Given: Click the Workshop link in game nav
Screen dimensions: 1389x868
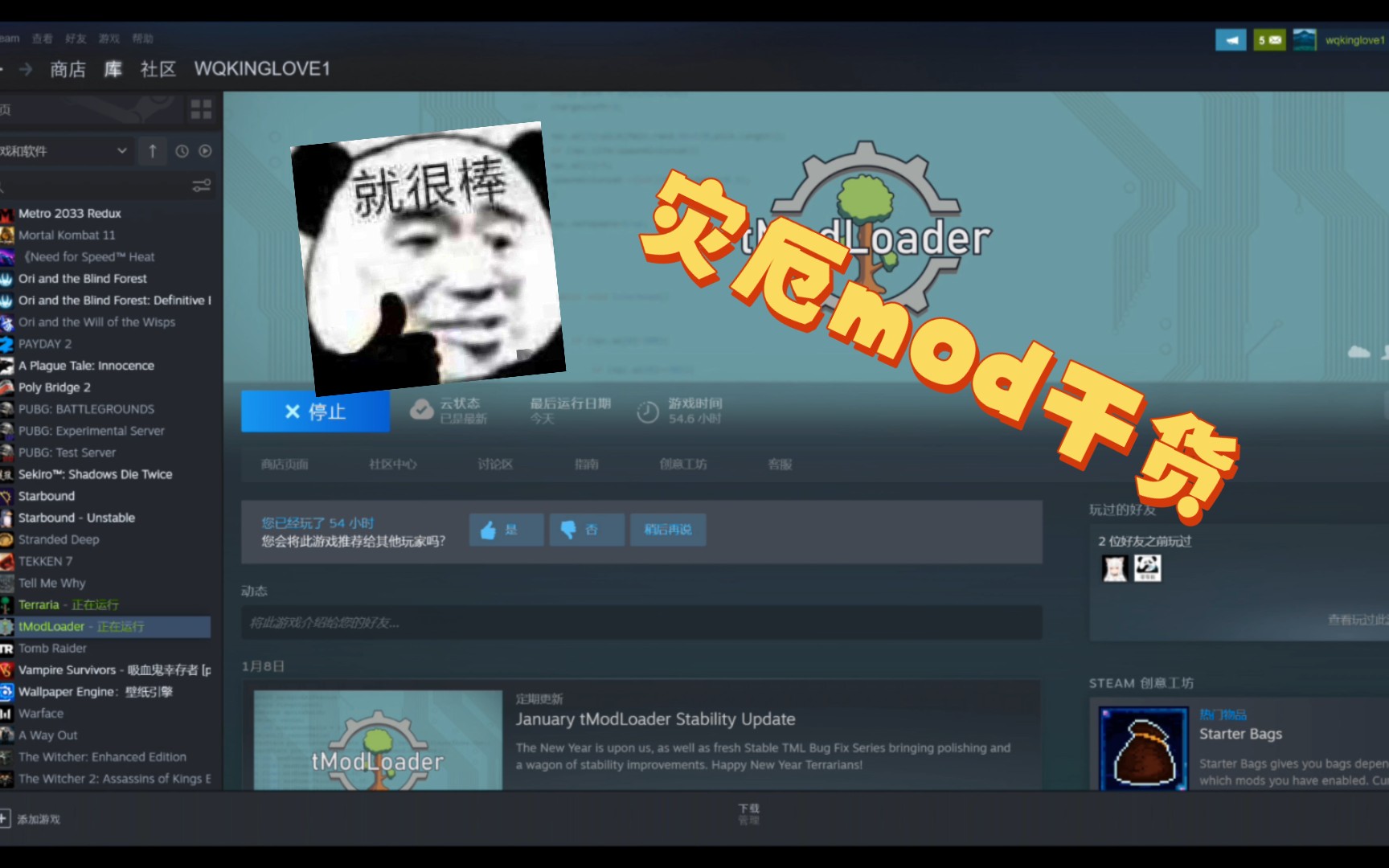Looking at the screenshot, I should pyautogui.click(x=683, y=465).
